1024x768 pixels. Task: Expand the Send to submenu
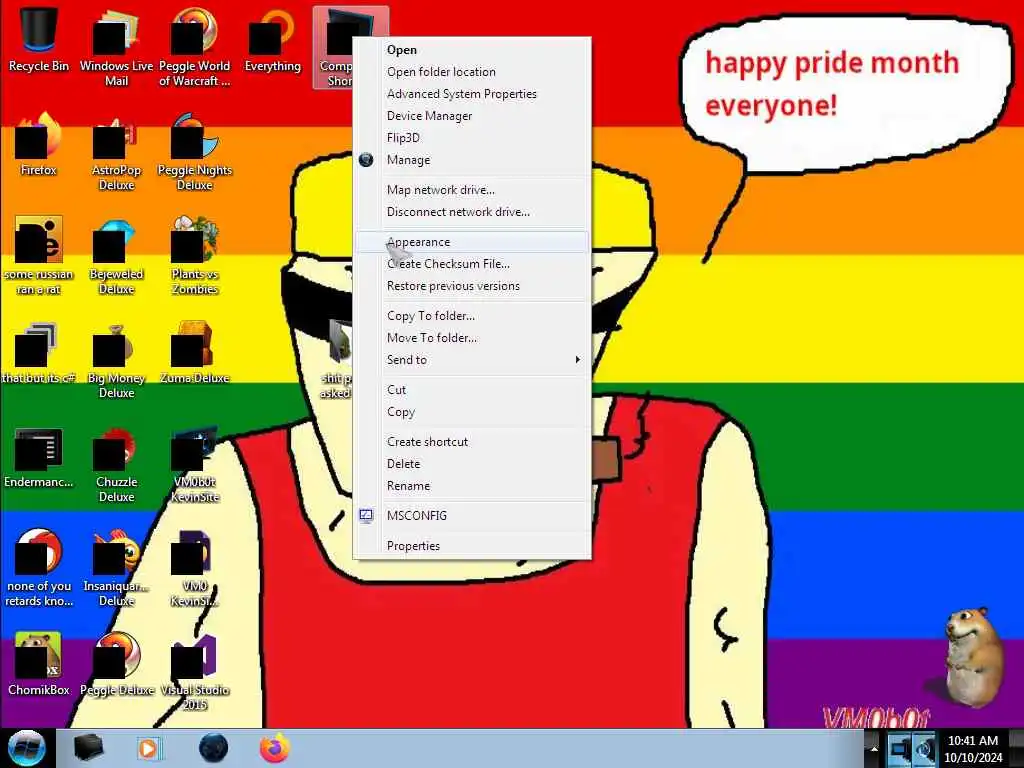[x=472, y=360]
